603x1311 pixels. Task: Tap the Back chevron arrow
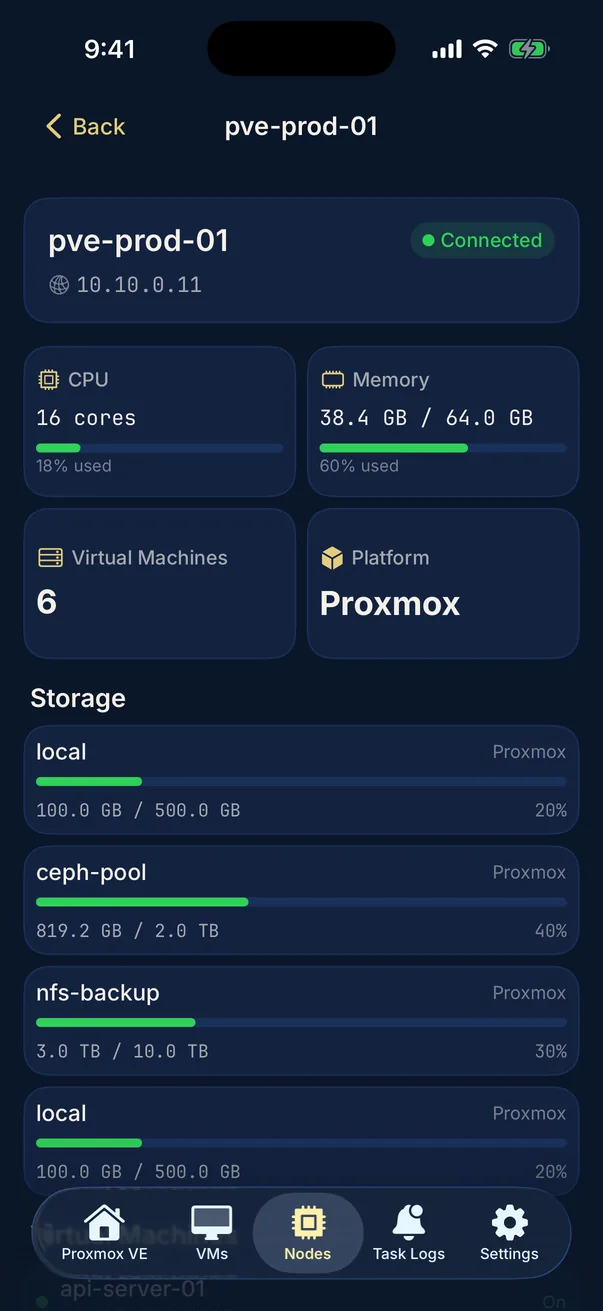pyautogui.click(x=54, y=126)
